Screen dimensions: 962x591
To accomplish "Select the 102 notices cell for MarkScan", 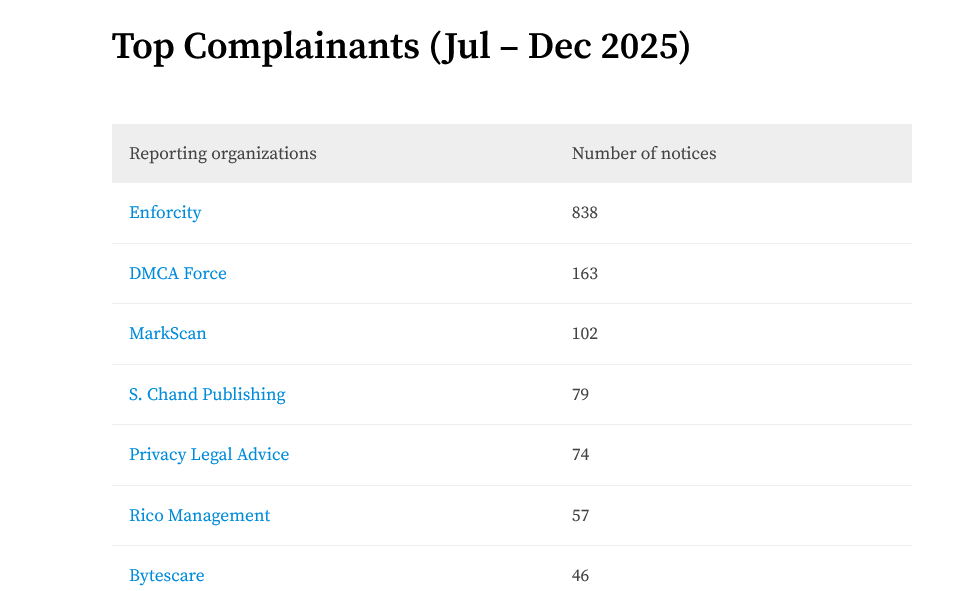I will click(x=585, y=334).
